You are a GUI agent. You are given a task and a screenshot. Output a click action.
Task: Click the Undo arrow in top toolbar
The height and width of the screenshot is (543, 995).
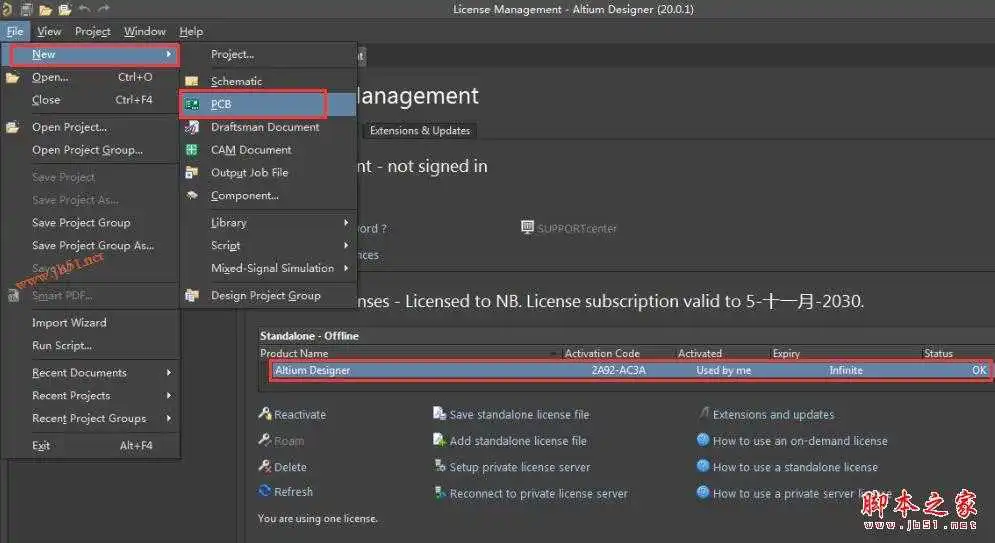(x=84, y=9)
